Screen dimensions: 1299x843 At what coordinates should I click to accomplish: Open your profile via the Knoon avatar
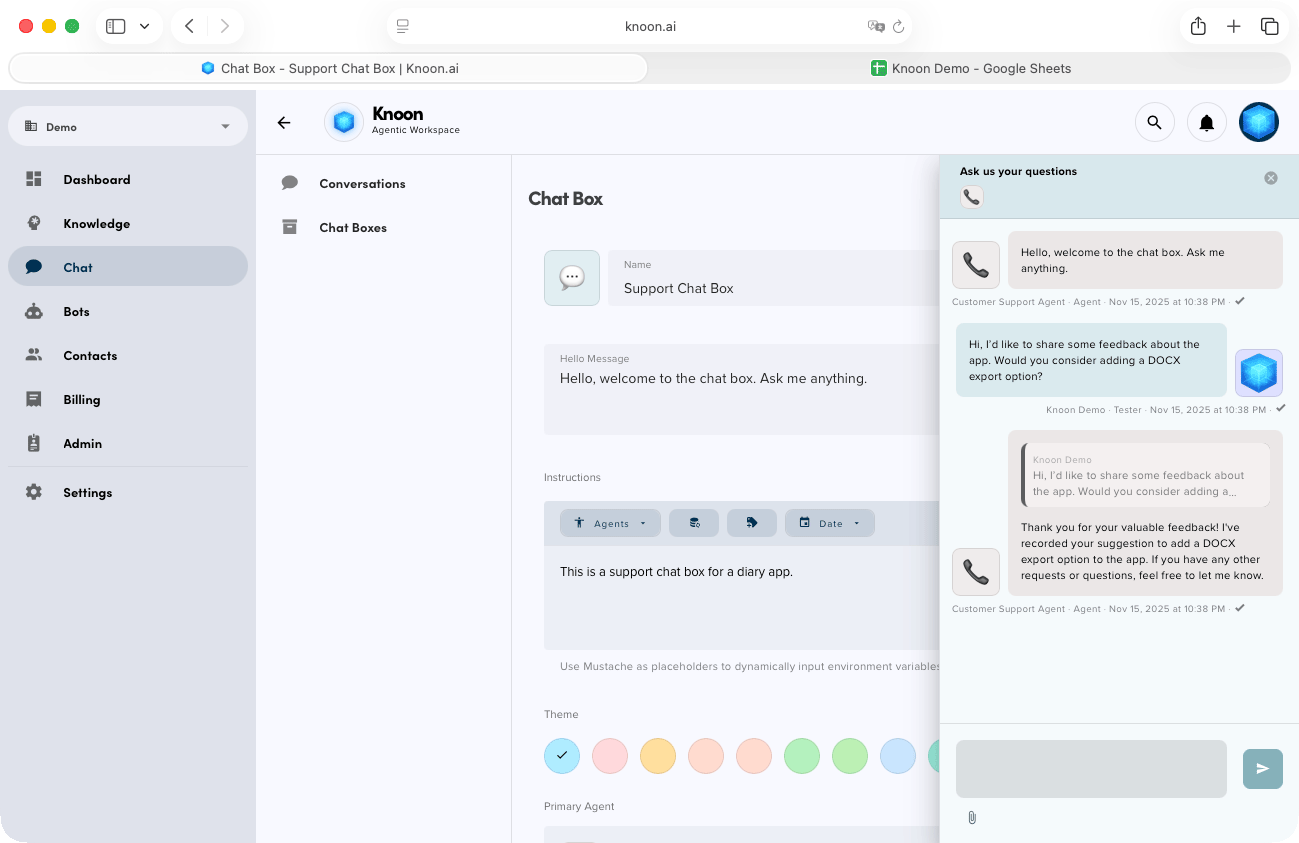click(1259, 121)
